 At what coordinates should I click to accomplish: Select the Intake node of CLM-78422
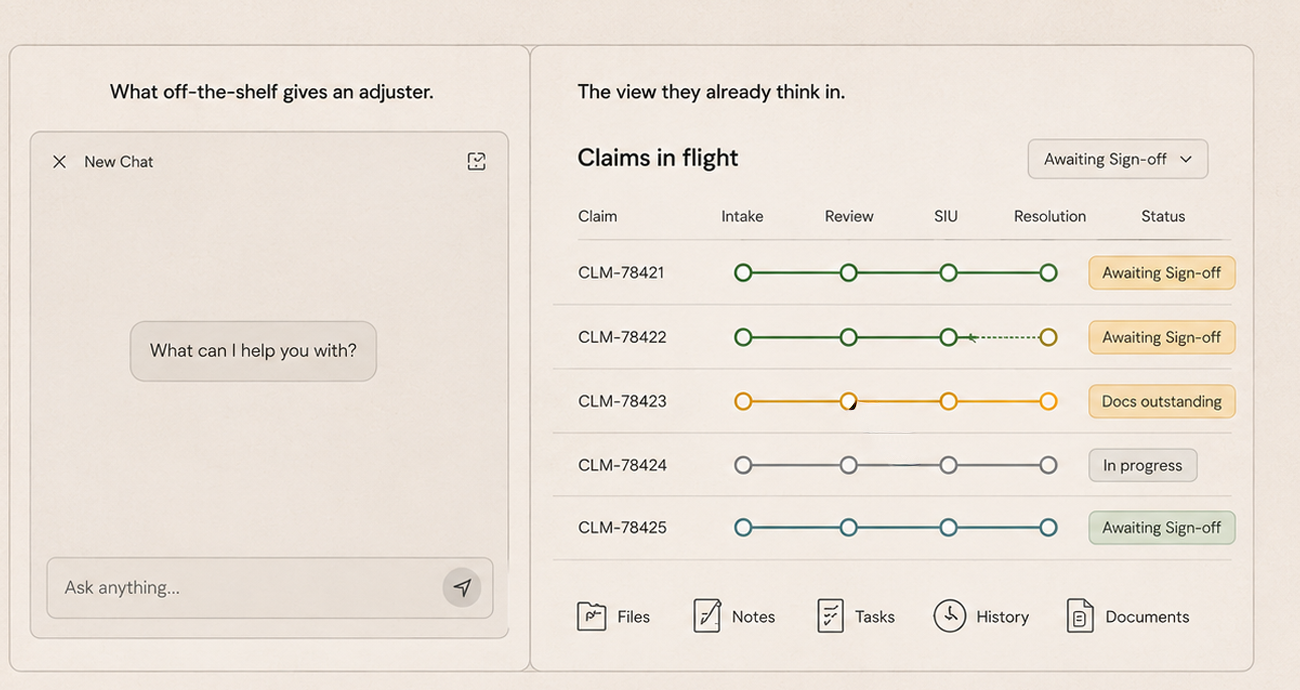743,337
